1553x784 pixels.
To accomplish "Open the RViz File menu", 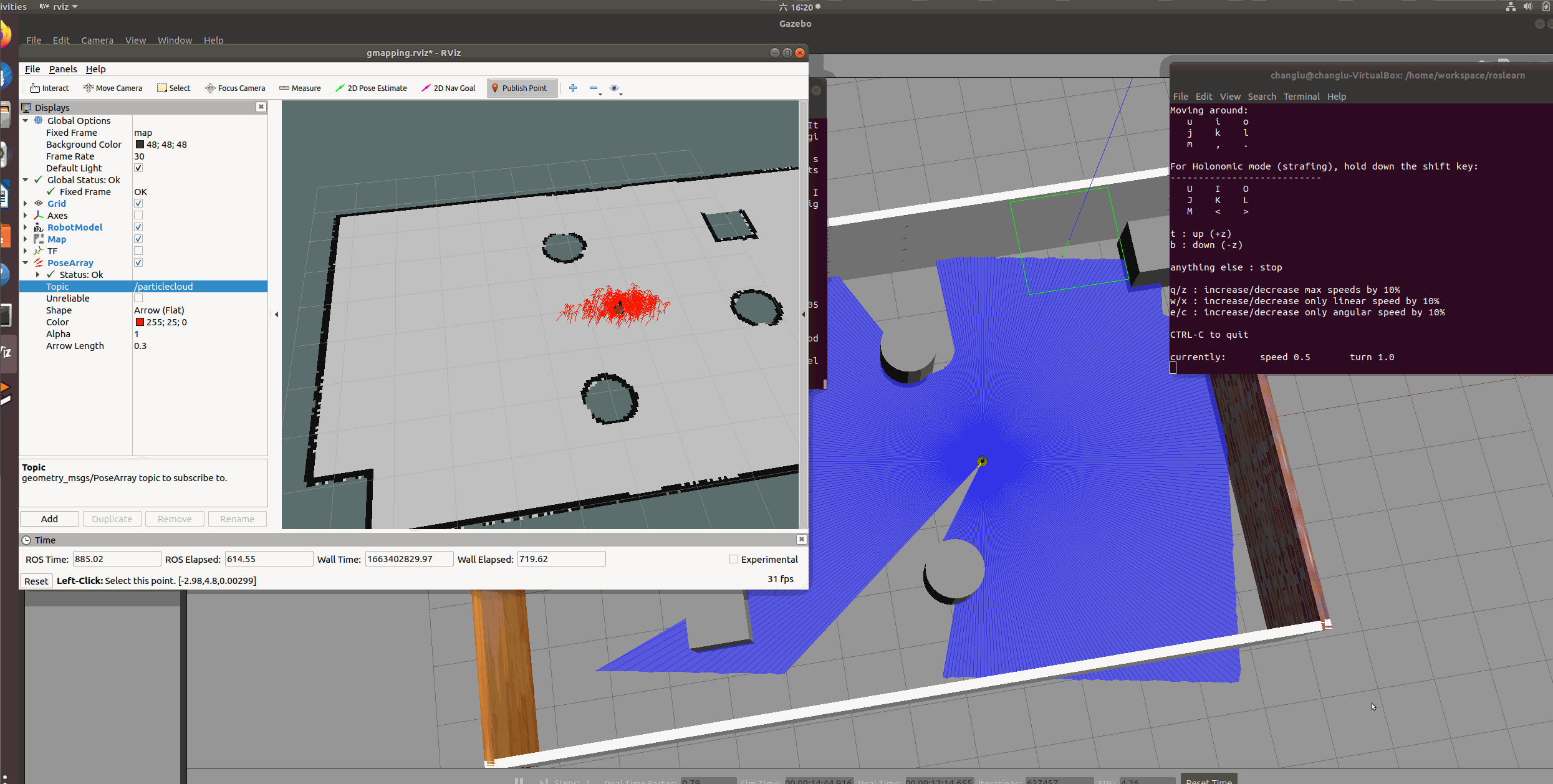I will coord(32,69).
